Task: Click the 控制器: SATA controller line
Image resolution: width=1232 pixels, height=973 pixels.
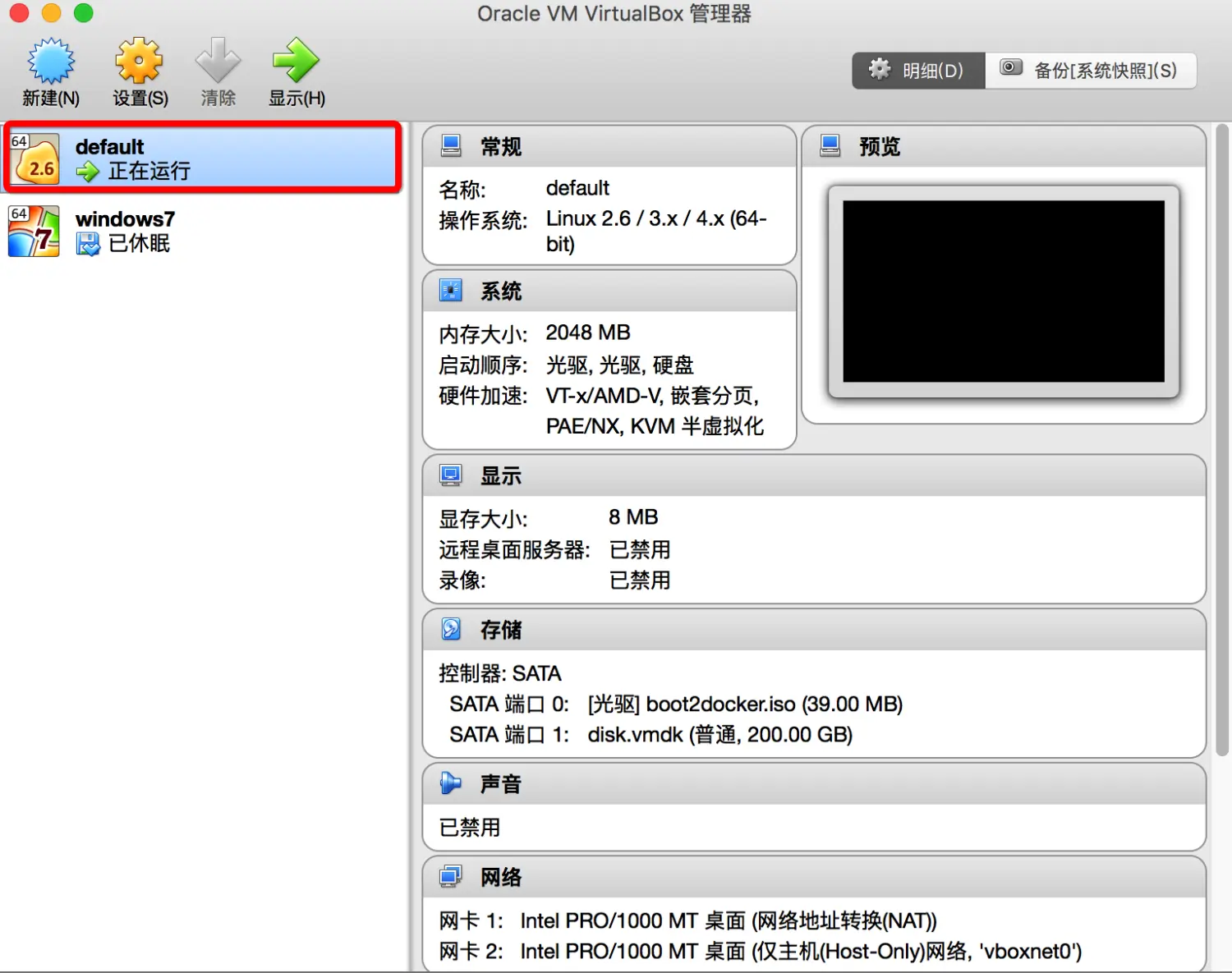Action: 499,673
